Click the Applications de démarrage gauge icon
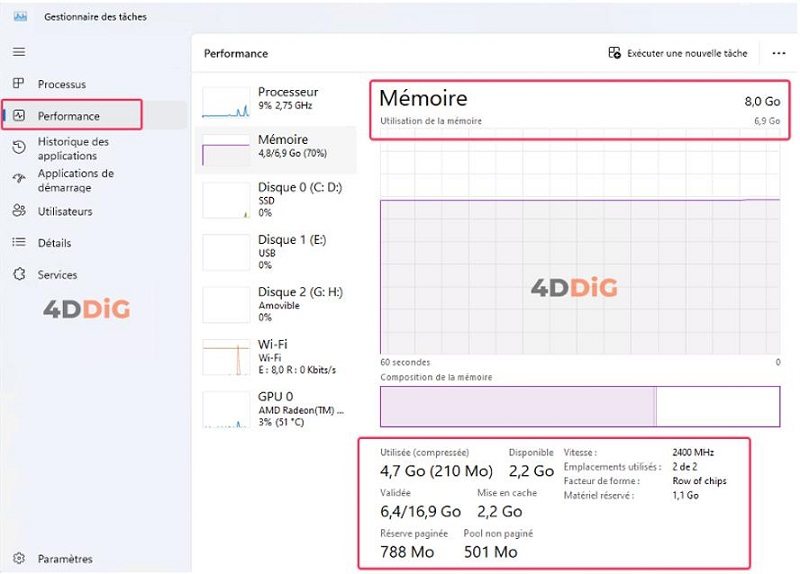 click(x=19, y=179)
